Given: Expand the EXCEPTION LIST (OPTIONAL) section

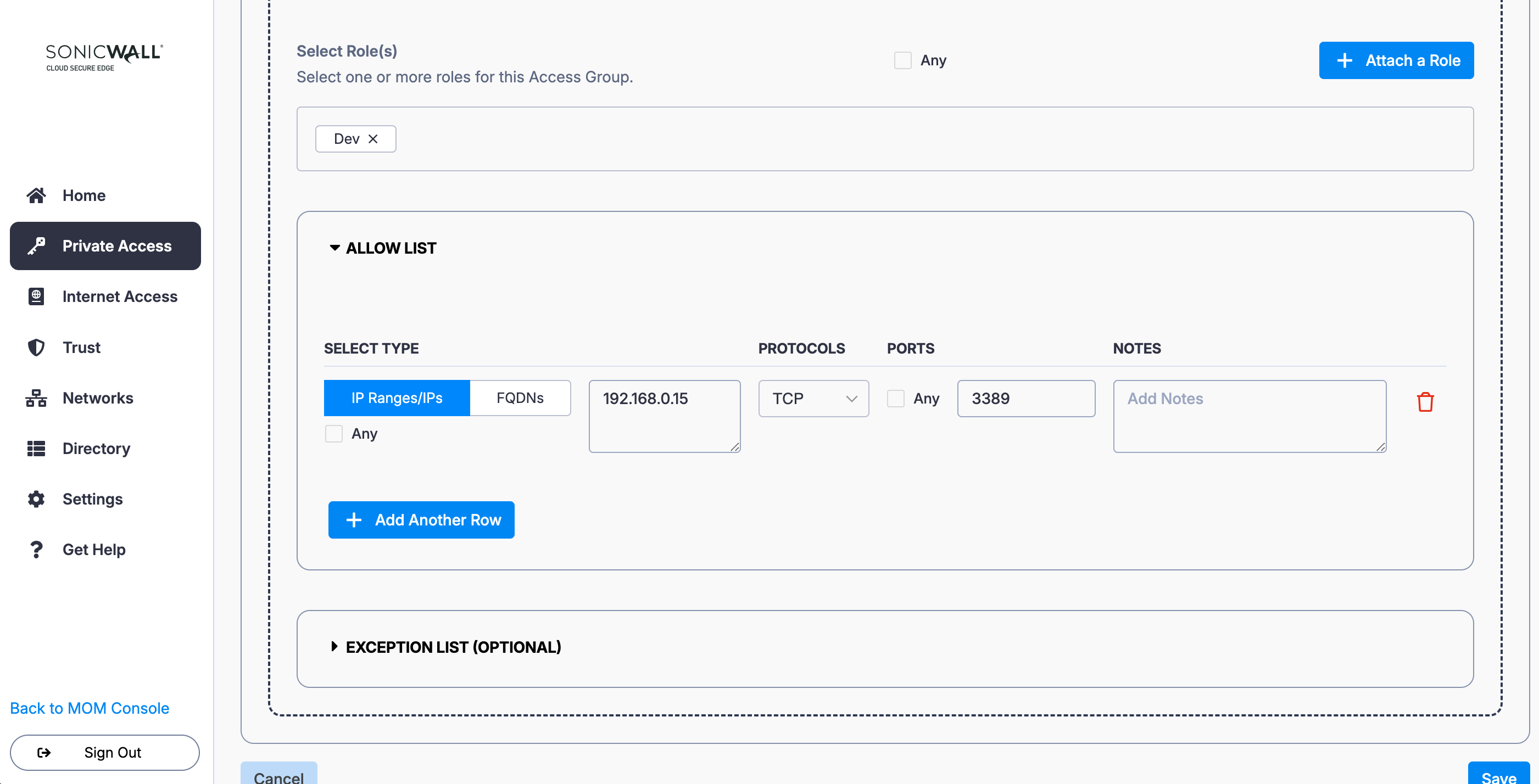Looking at the screenshot, I should click(334, 647).
